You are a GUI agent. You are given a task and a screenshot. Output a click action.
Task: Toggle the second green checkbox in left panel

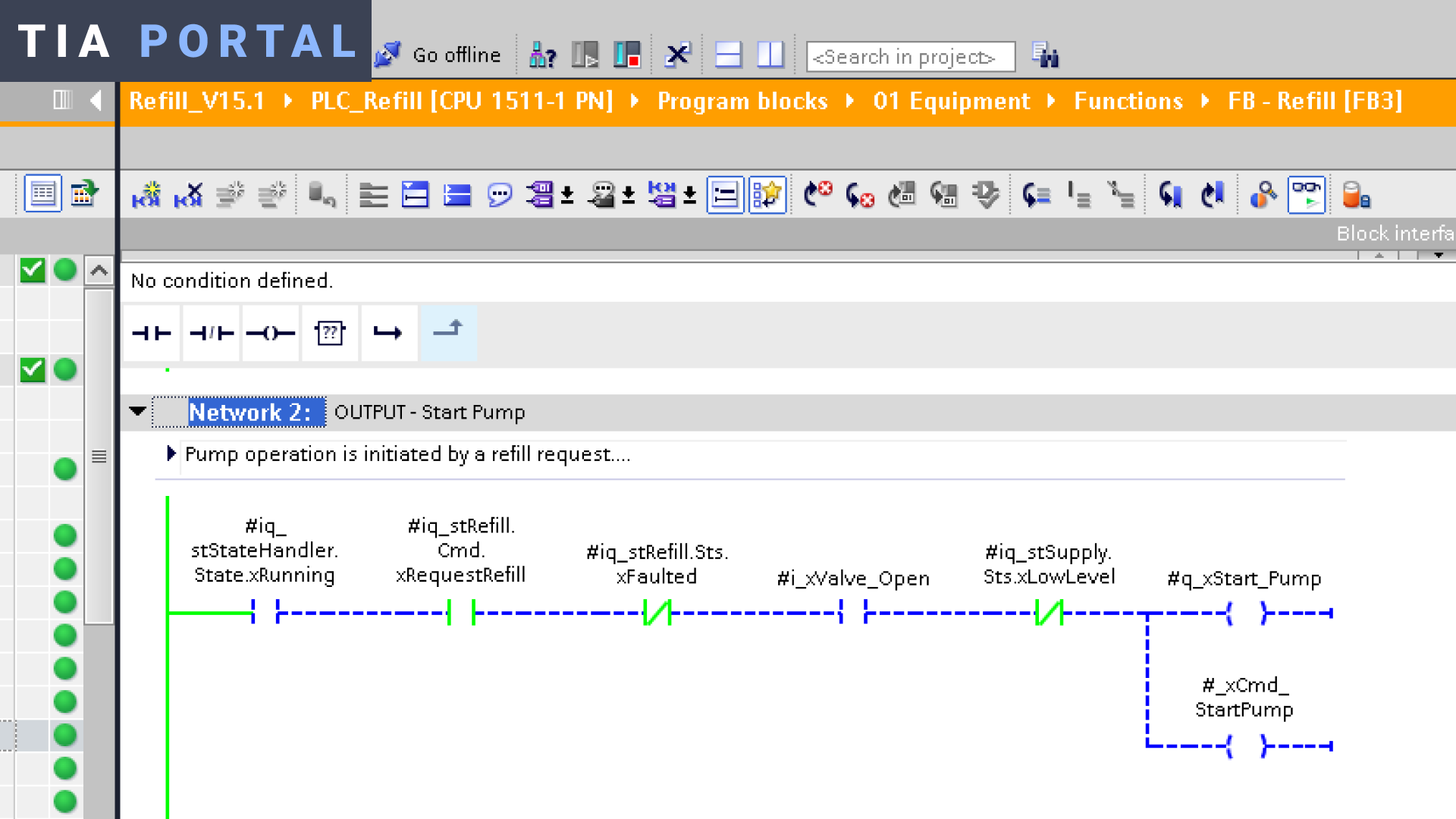tap(33, 369)
